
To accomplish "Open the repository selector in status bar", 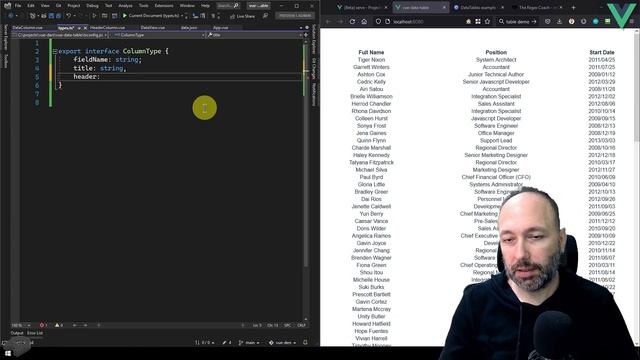I will pos(282,343).
